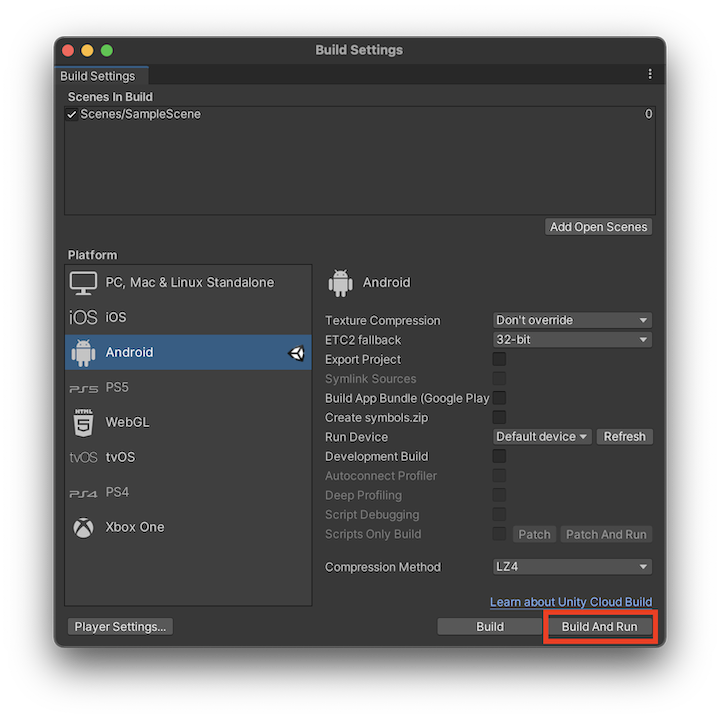Select the PS5 platform icon

83,388
